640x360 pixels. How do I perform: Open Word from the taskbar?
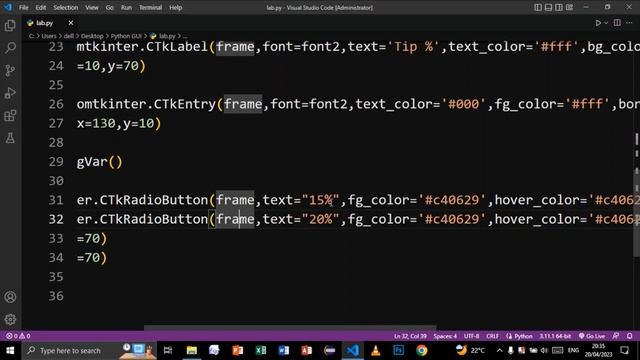coord(284,350)
